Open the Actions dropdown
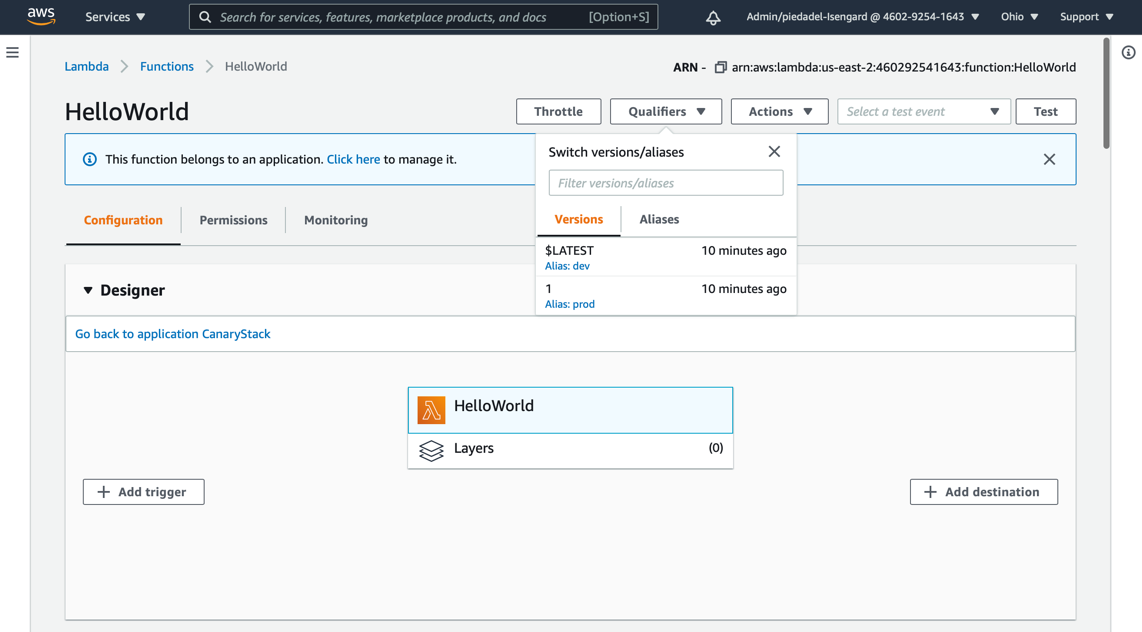Image resolution: width=1142 pixels, height=632 pixels. click(779, 111)
